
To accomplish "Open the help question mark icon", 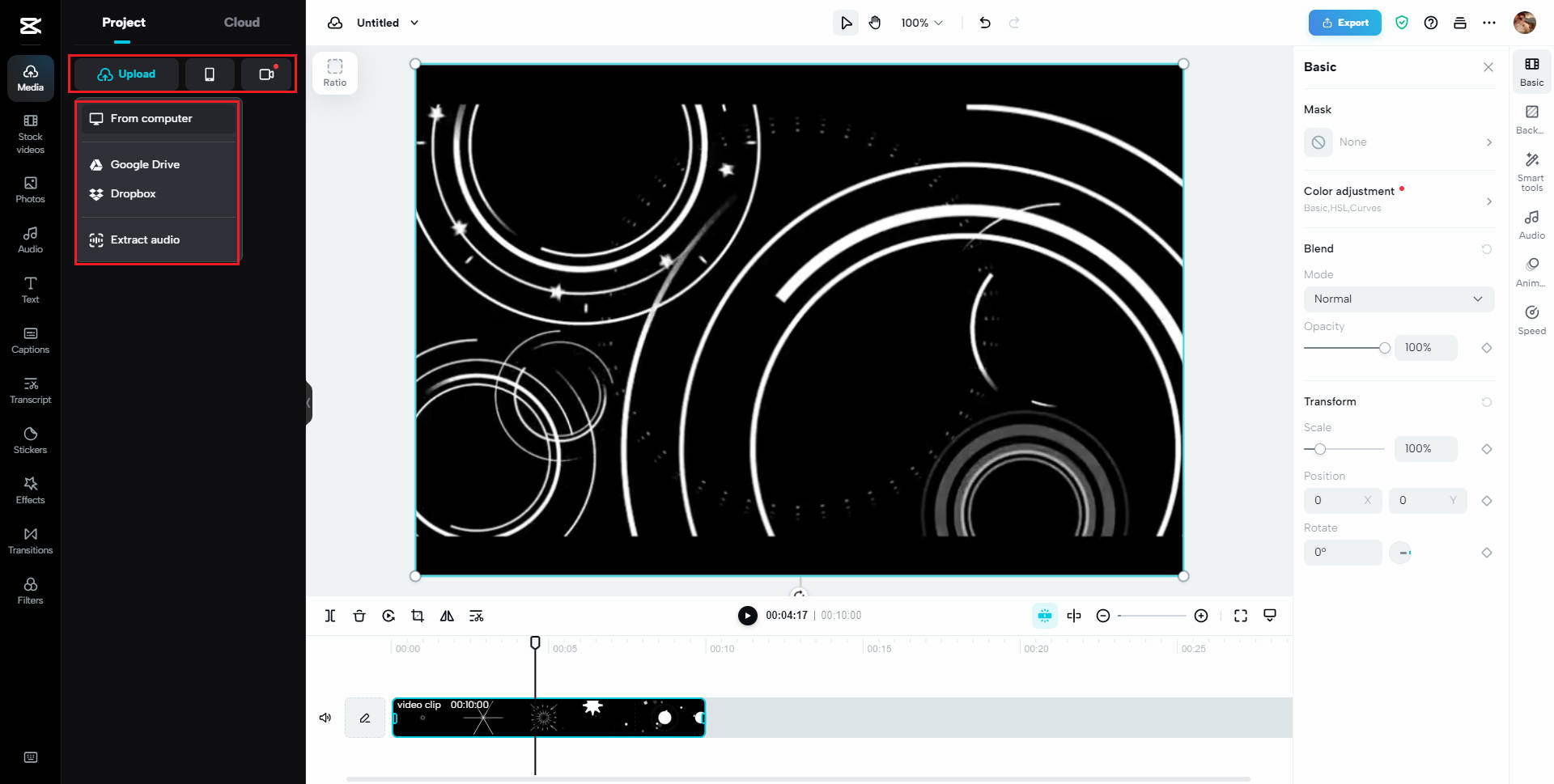I will click(1431, 23).
